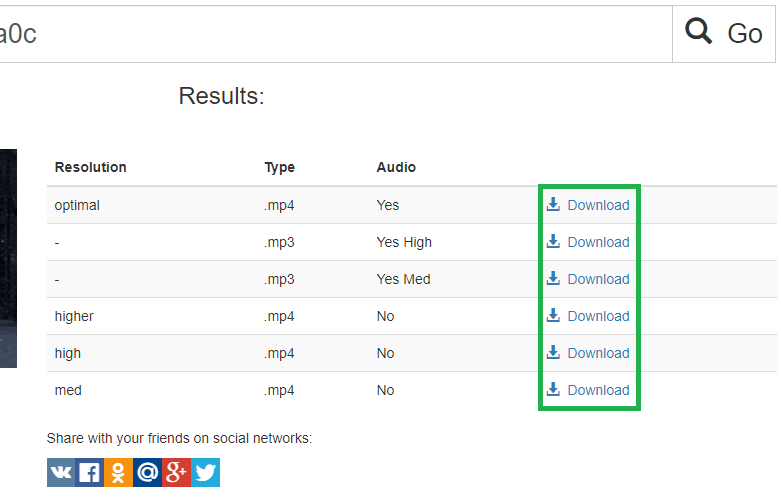Viewport: 781px width, 498px height.
Task: Click Download link for higher .mp4
Action: [x=588, y=316]
